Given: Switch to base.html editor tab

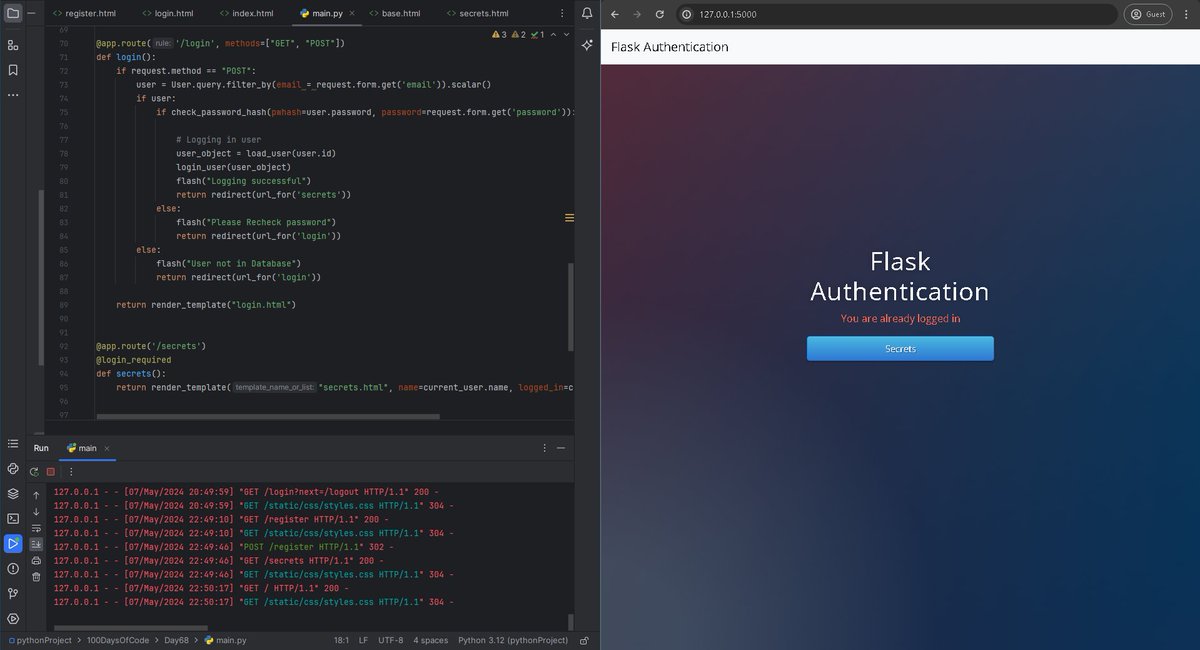Looking at the screenshot, I should pyautogui.click(x=393, y=14).
